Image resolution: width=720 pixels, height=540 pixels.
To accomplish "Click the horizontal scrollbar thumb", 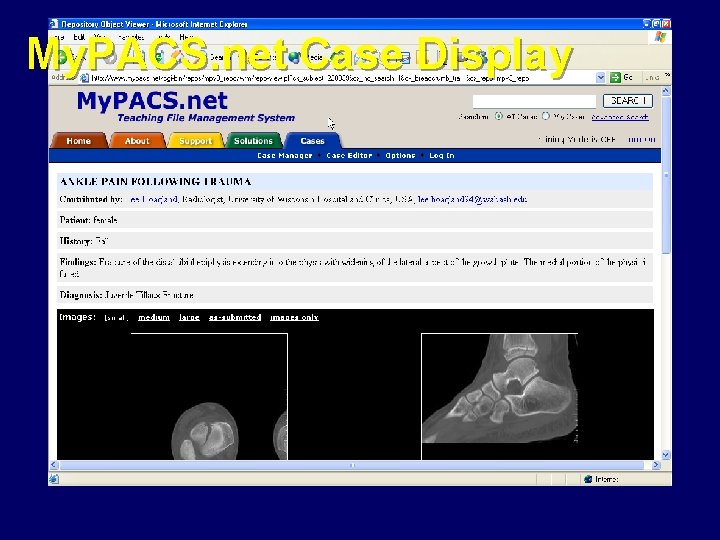I will pos(352,465).
